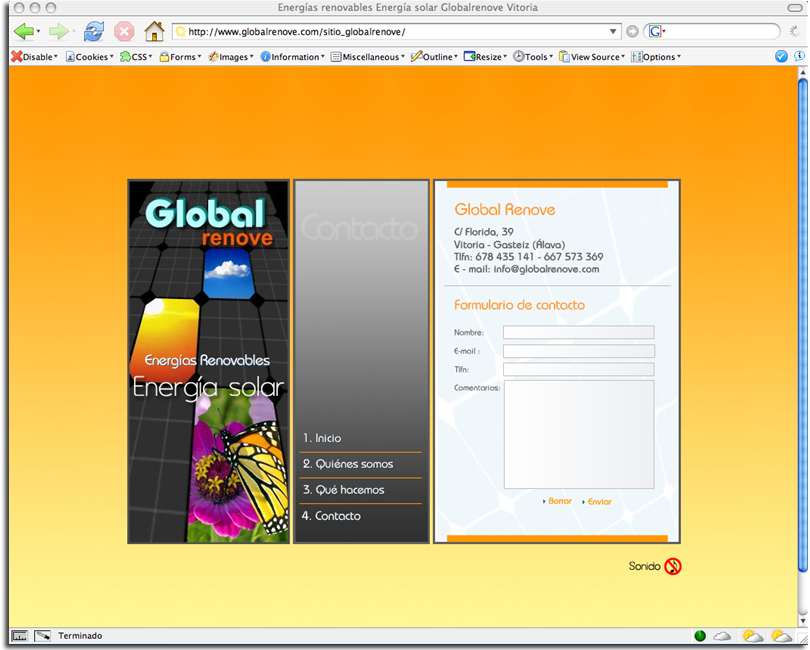Image resolution: width=810 pixels, height=650 pixels.
Task: Click the grey Go arrow button
Action: click(632, 32)
